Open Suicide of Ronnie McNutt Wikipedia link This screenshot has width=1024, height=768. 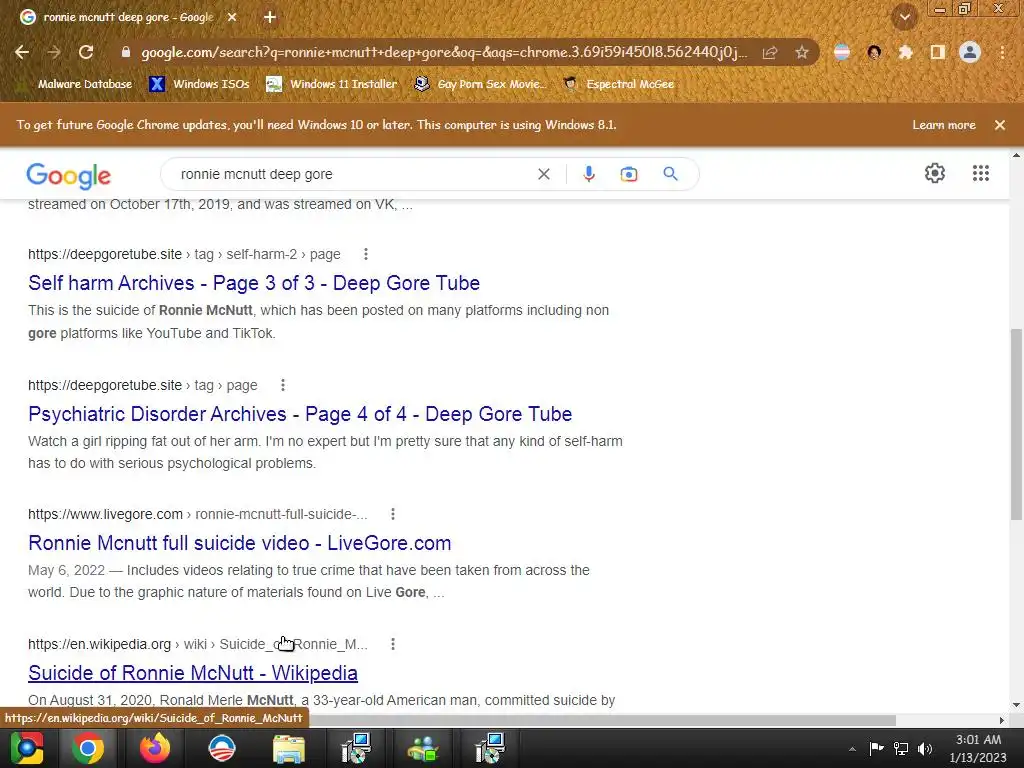(193, 673)
